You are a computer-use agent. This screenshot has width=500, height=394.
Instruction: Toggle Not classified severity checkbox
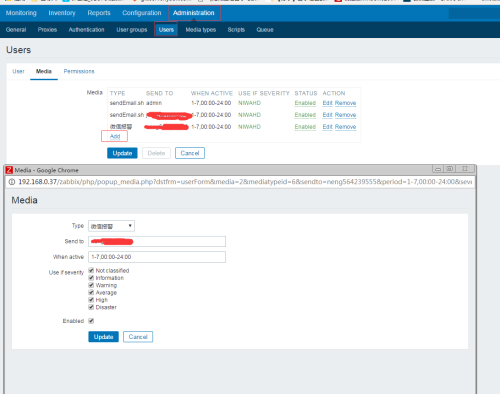coord(91,270)
